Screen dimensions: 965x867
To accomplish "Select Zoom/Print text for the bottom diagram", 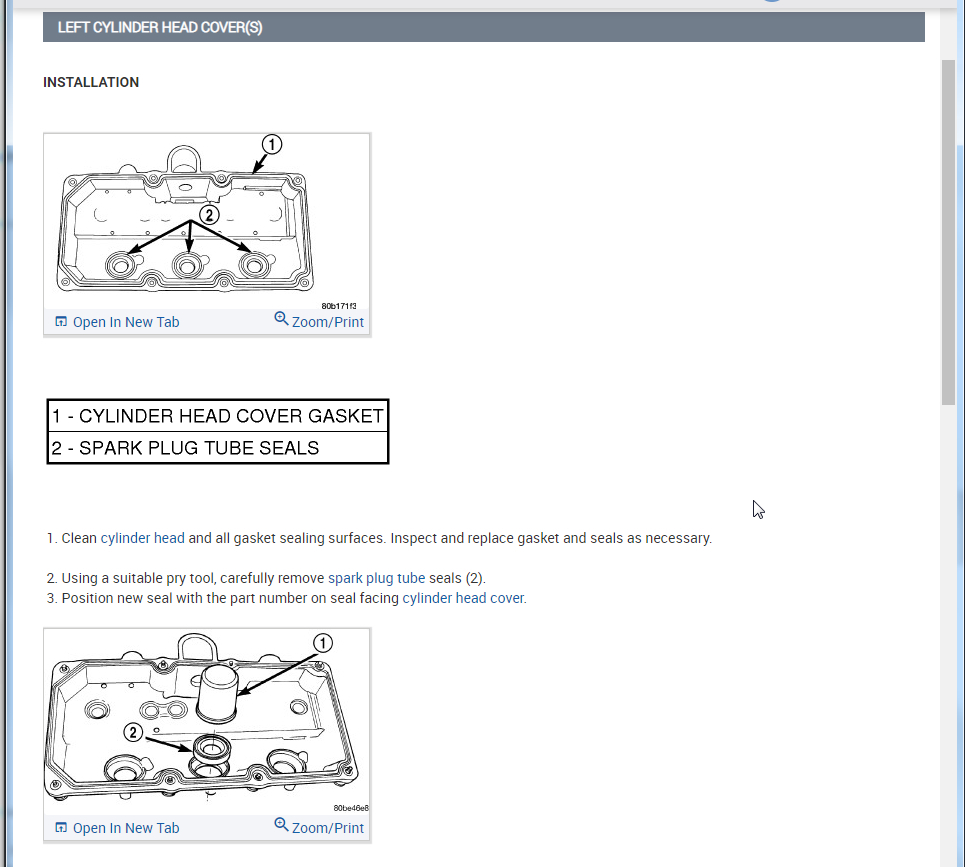I will pos(327,828).
